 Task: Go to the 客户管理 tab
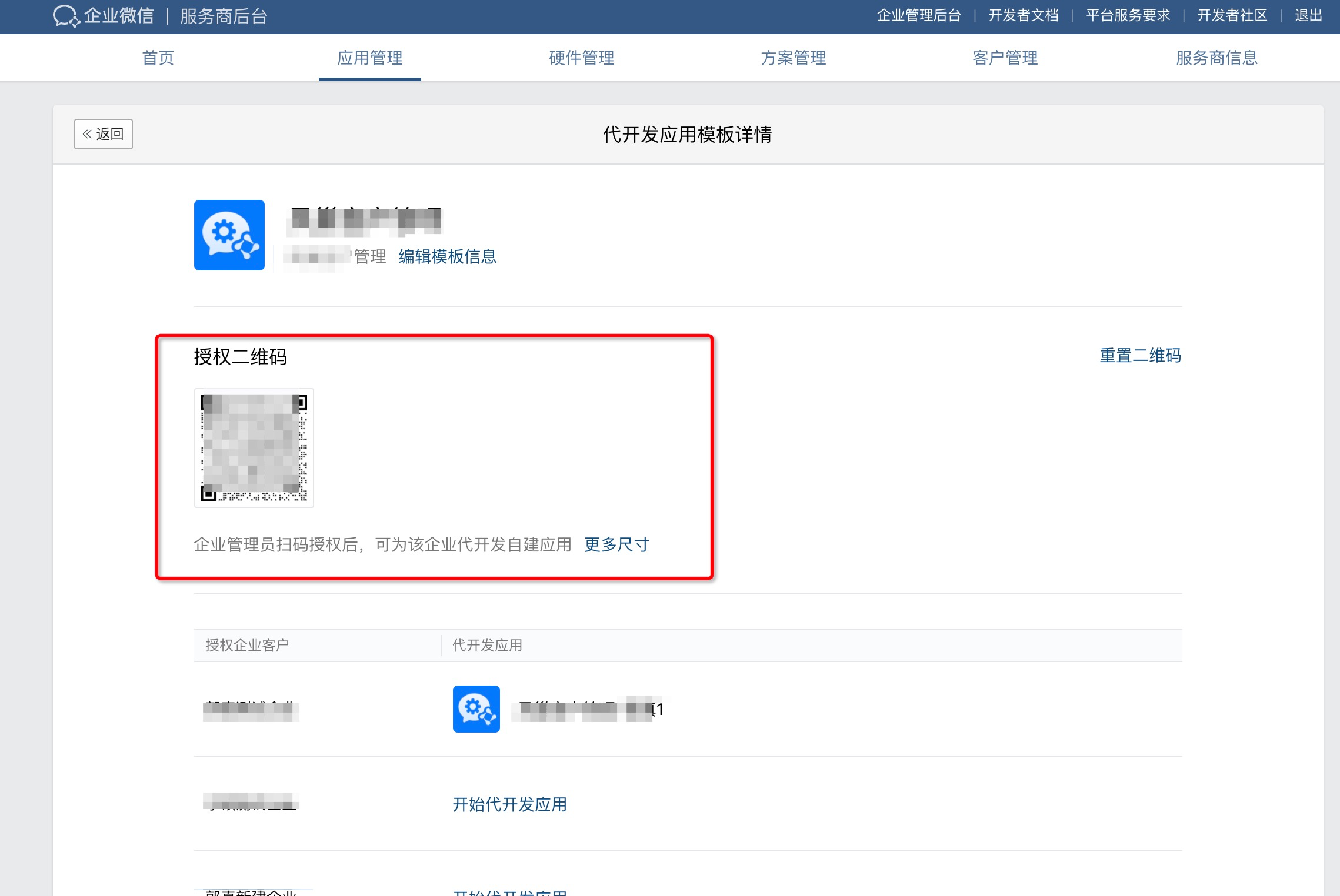pyautogui.click(x=1005, y=58)
